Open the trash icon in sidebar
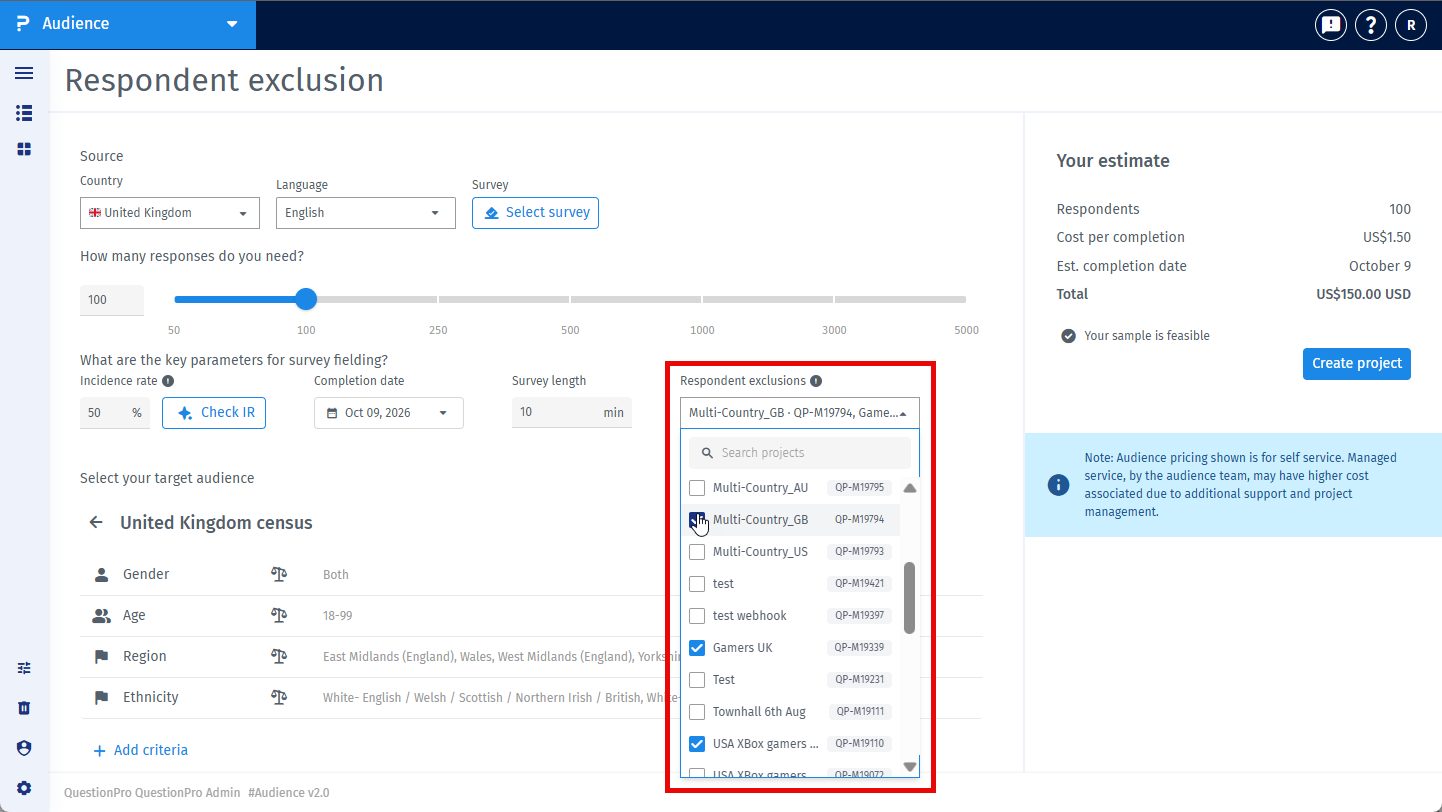The image size is (1442, 812). [24, 708]
